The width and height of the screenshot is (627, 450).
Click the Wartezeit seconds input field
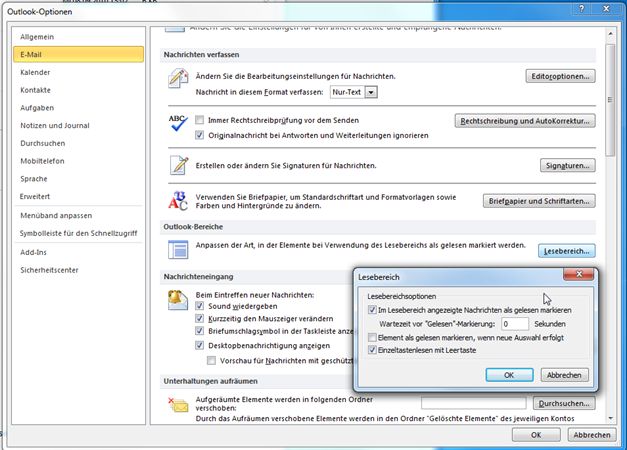tap(513, 324)
